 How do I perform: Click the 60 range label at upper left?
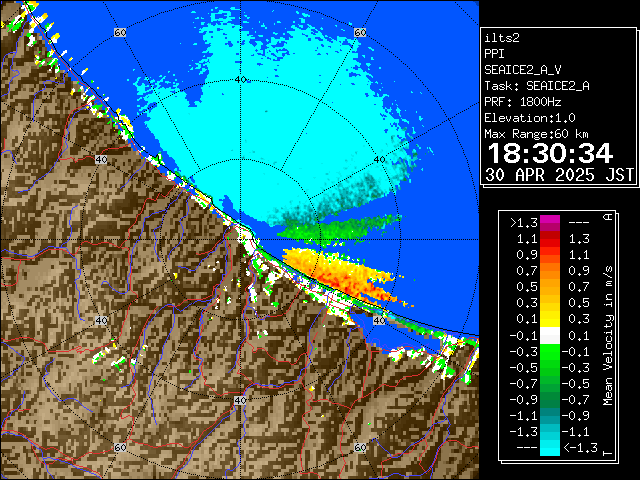tap(120, 32)
